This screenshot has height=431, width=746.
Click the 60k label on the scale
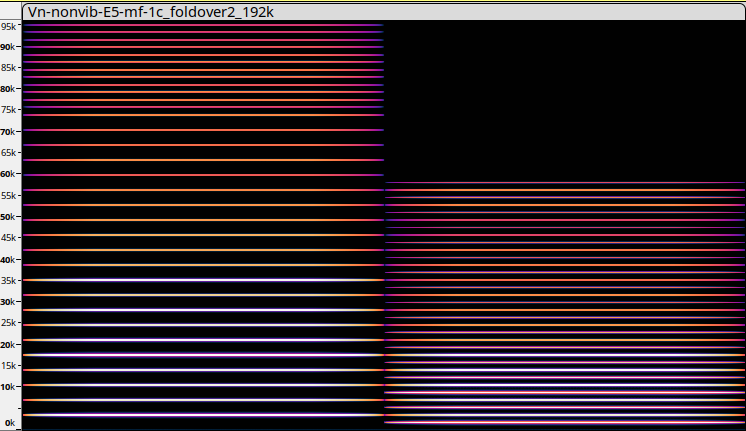(9, 174)
